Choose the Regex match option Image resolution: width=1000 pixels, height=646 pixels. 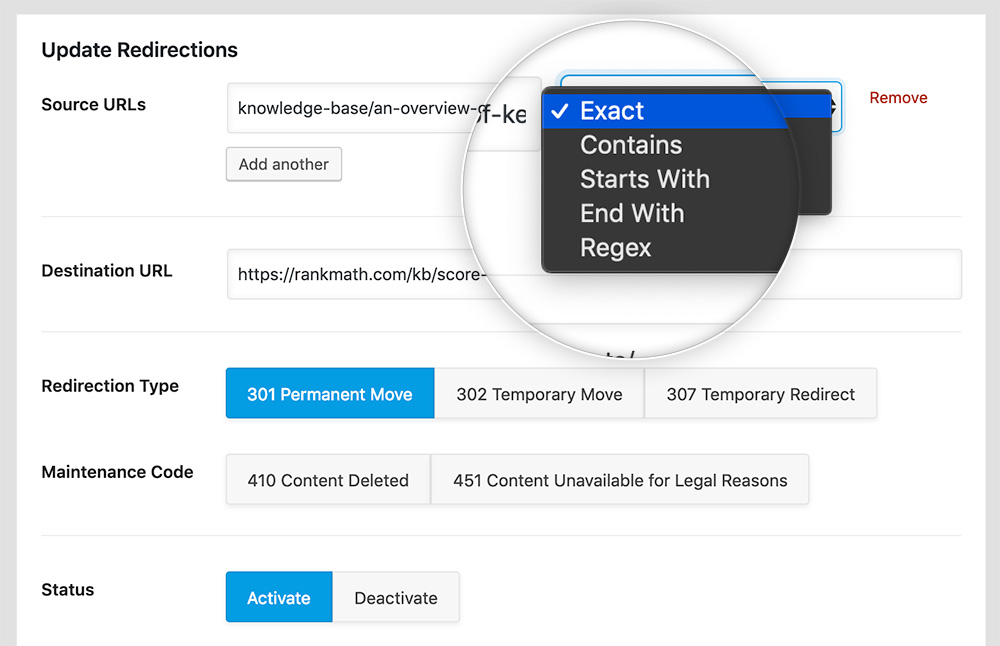(x=615, y=247)
